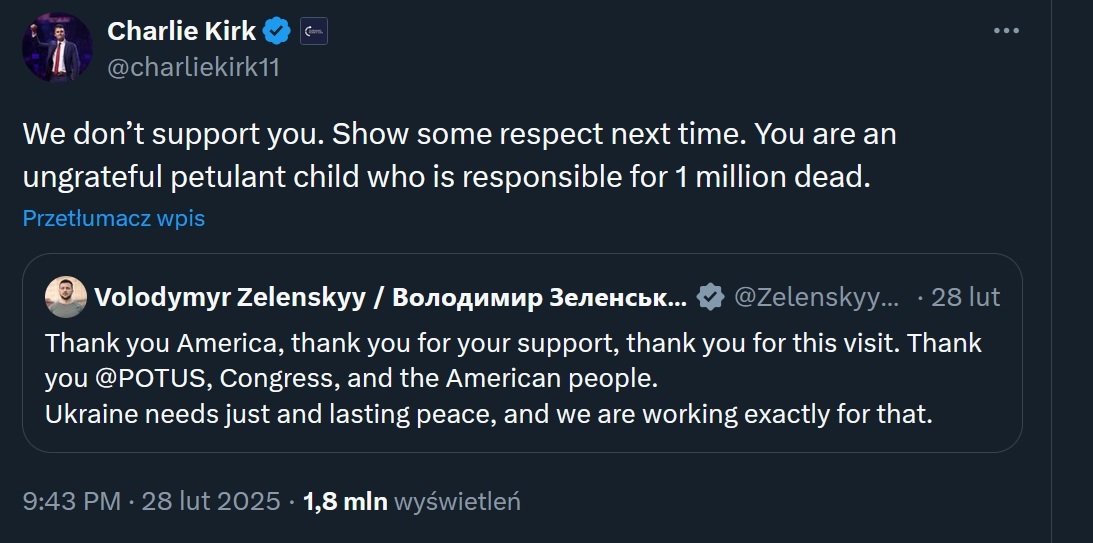Click Przetłumacz wpis to translate the post
Image resolution: width=1093 pixels, height=543 pixels.
113,218
